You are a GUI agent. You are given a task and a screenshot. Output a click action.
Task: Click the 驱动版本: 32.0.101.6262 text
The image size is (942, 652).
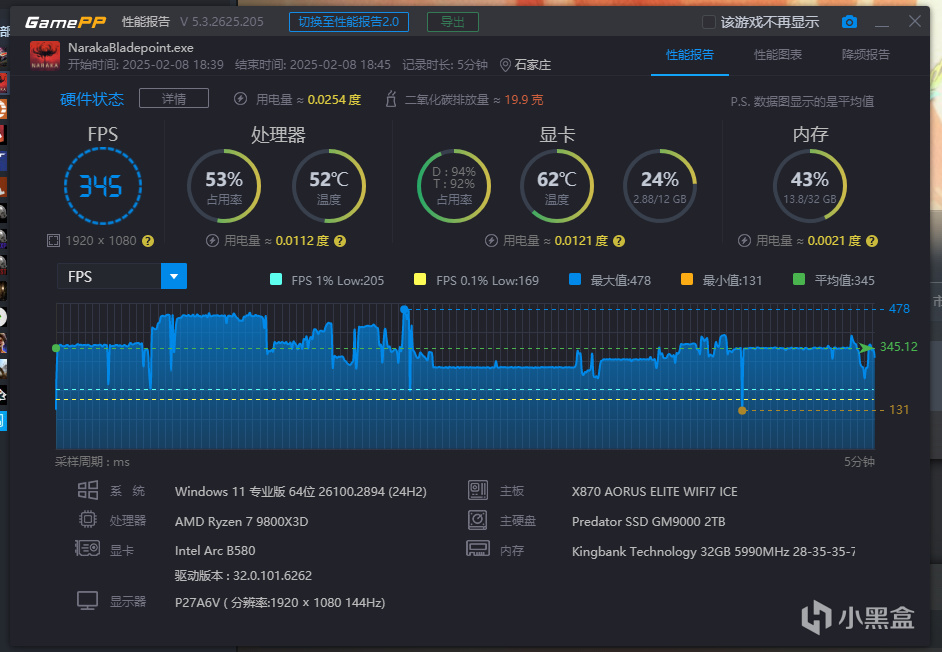click(x=243, y=576)
